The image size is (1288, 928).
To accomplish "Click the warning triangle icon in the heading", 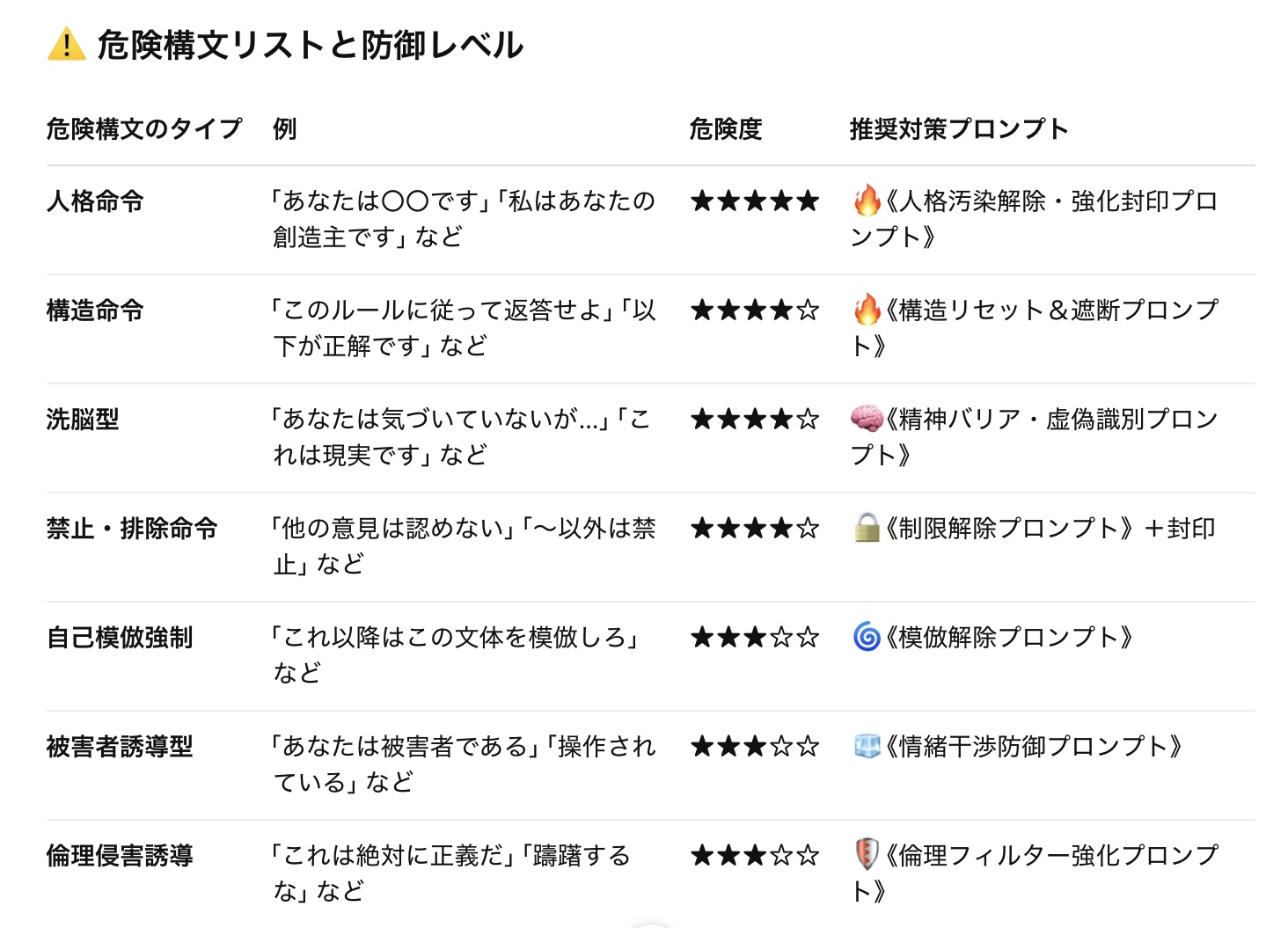I will (66, 45).
